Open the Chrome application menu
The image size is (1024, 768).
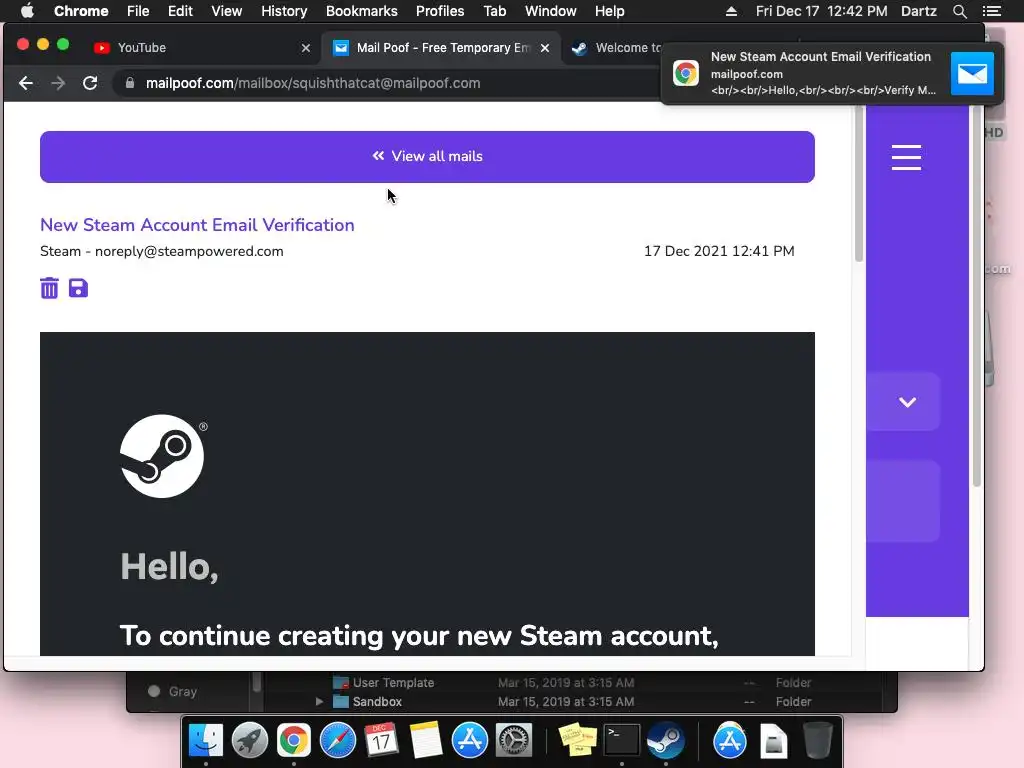point(81,11)
